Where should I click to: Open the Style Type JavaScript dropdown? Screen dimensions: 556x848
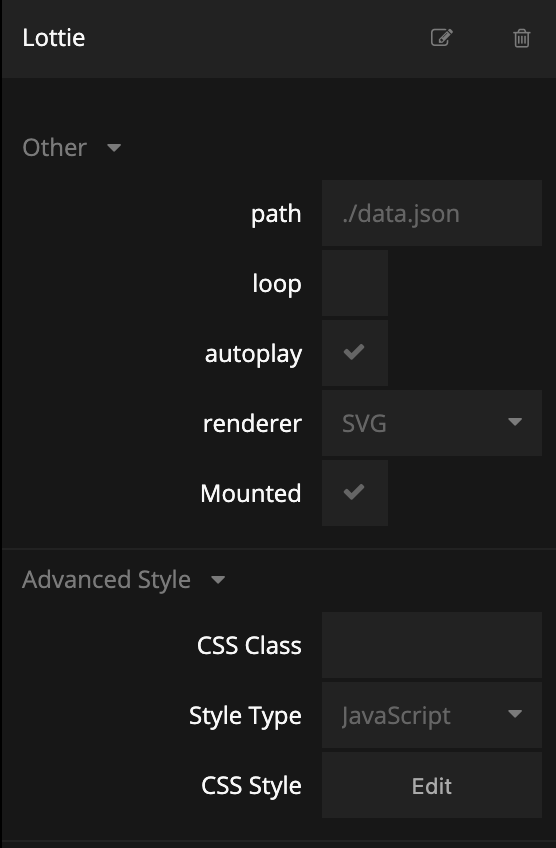(432, 715)
